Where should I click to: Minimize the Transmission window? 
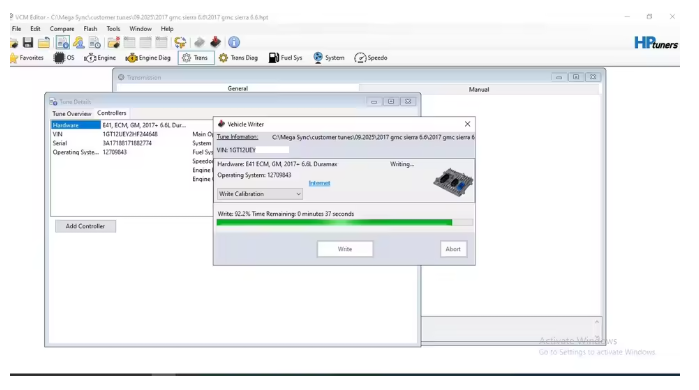[559, 77]
